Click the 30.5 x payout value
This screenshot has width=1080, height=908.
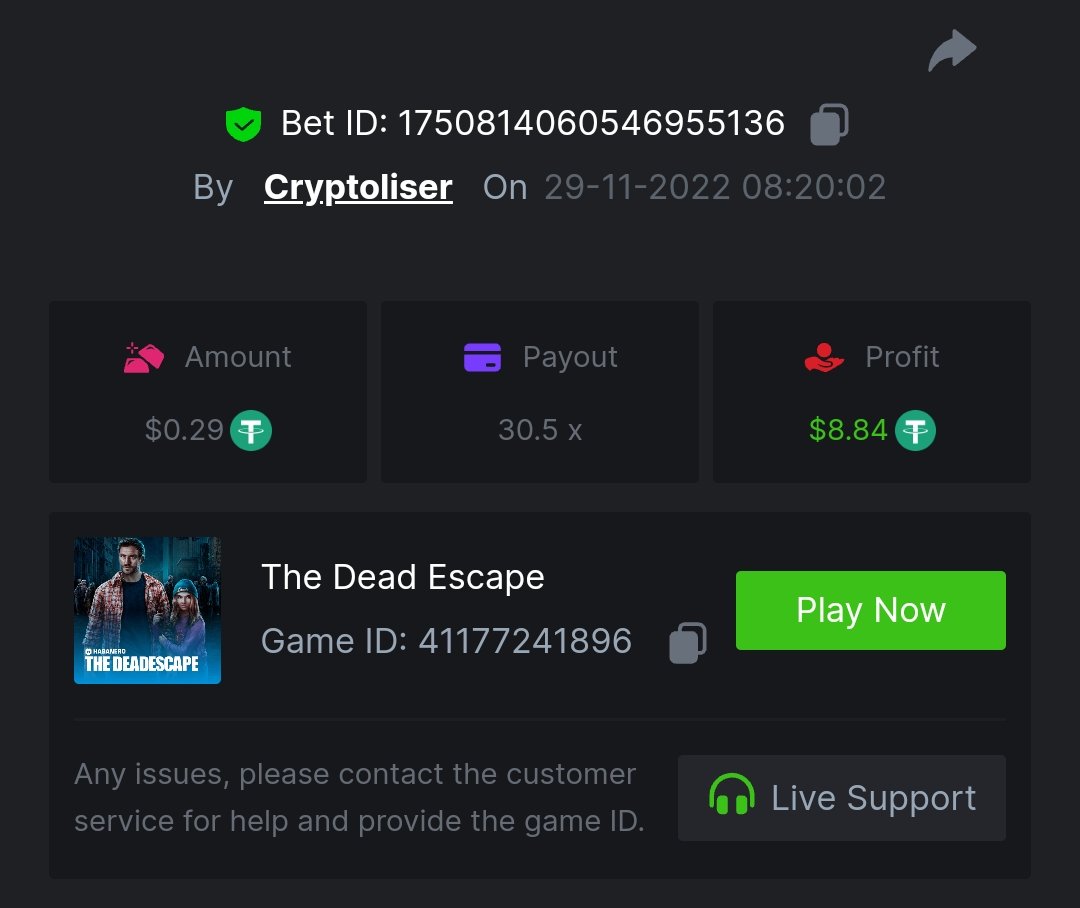(x=540, y=430)
